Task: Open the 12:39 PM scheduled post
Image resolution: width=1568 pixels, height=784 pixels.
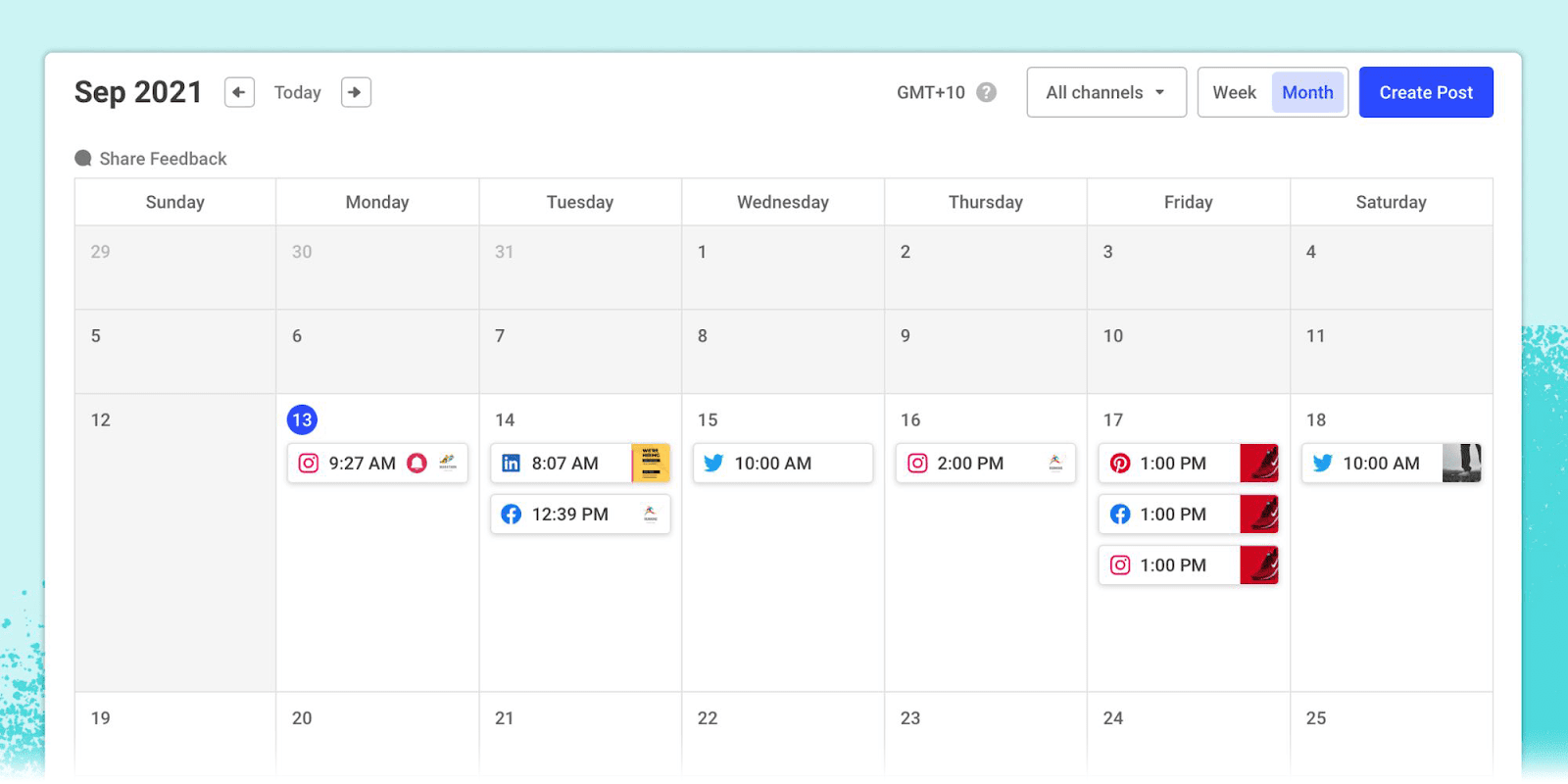Action: coord(580,514)
